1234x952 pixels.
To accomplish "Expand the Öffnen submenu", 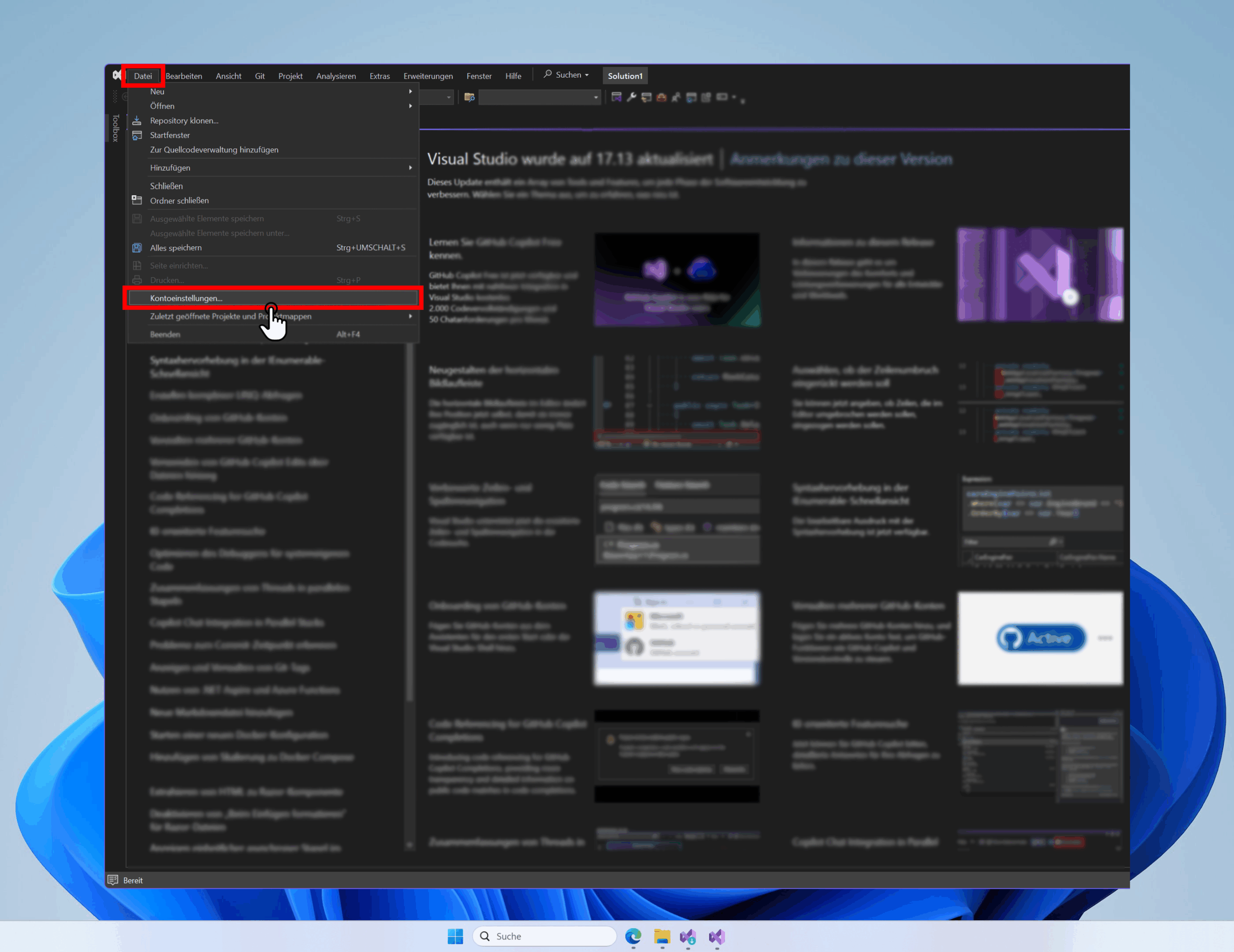I will (273, 106).
